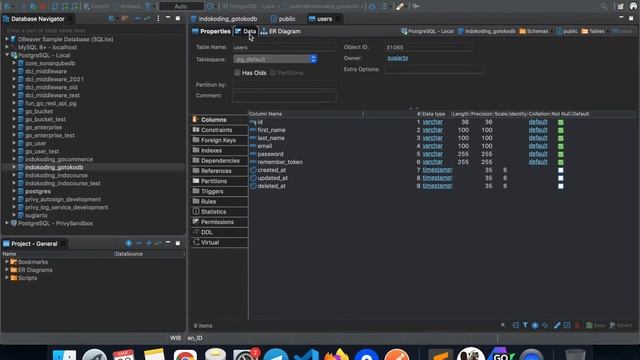
Task: Click the search magnifier icon in the bottom toolbar
Action: pyautogui.click(x=503, y=325)
